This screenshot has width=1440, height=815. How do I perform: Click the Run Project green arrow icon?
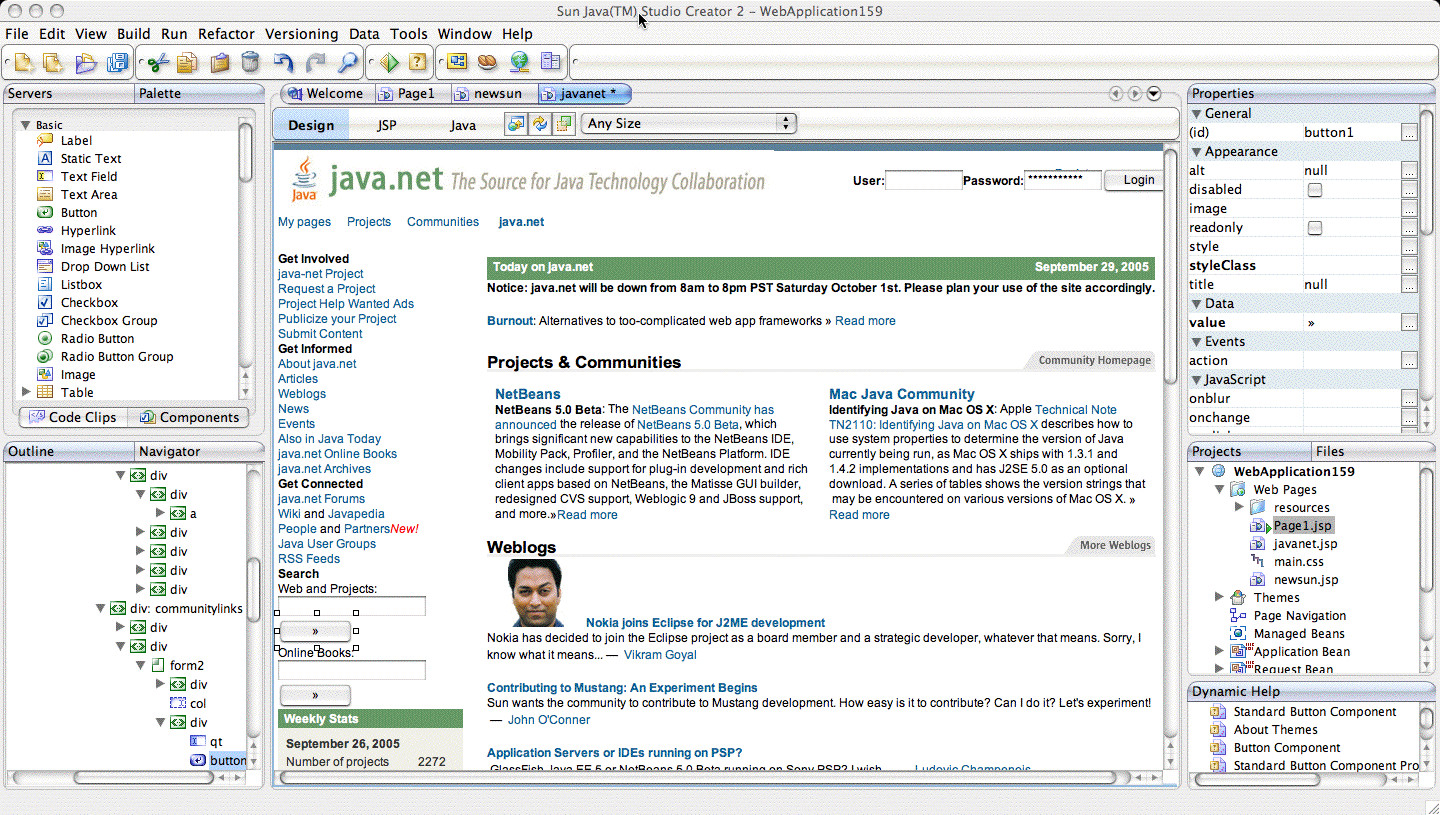point(389,63)
